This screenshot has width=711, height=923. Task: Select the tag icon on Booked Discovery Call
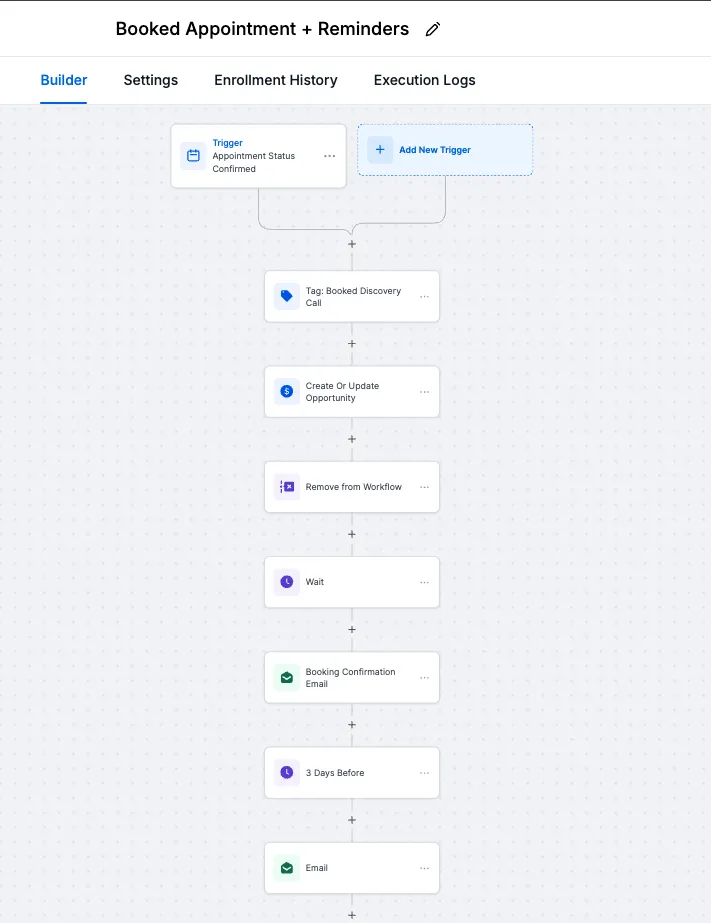287,296
